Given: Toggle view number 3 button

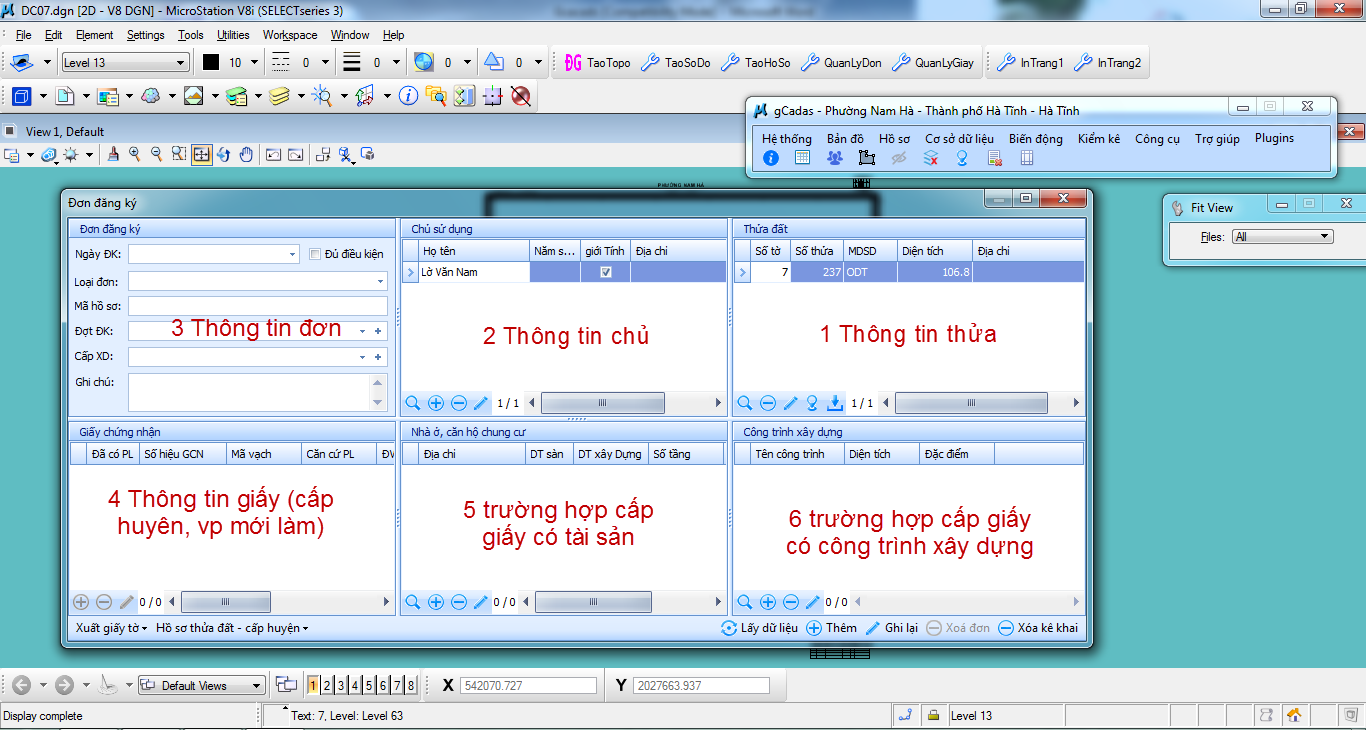Looking at the screenshot, I should (x=341, y=685).
